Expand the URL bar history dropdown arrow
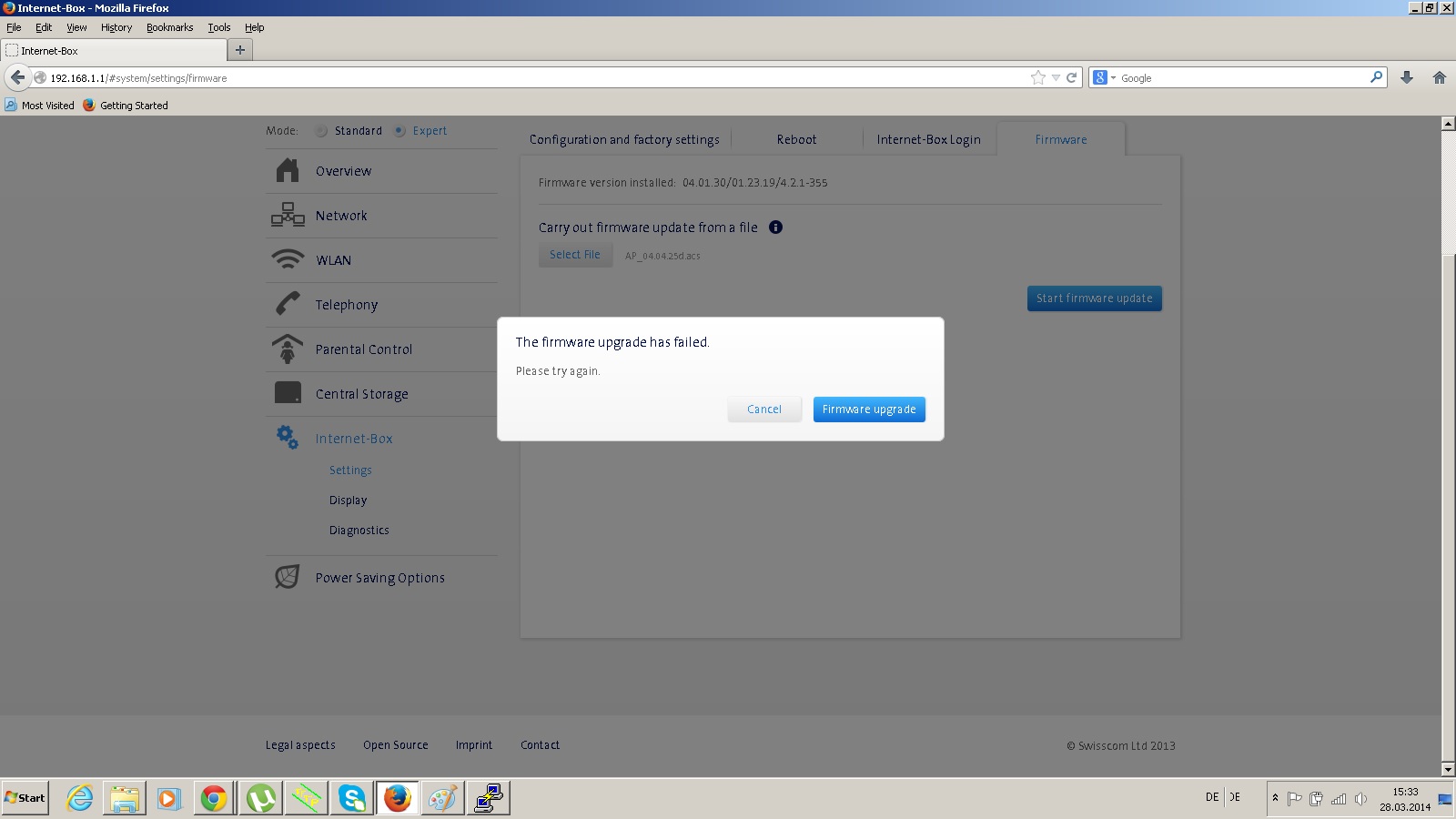The width and height of the screenshot is (1456, 819). (x=1056, y=78)
